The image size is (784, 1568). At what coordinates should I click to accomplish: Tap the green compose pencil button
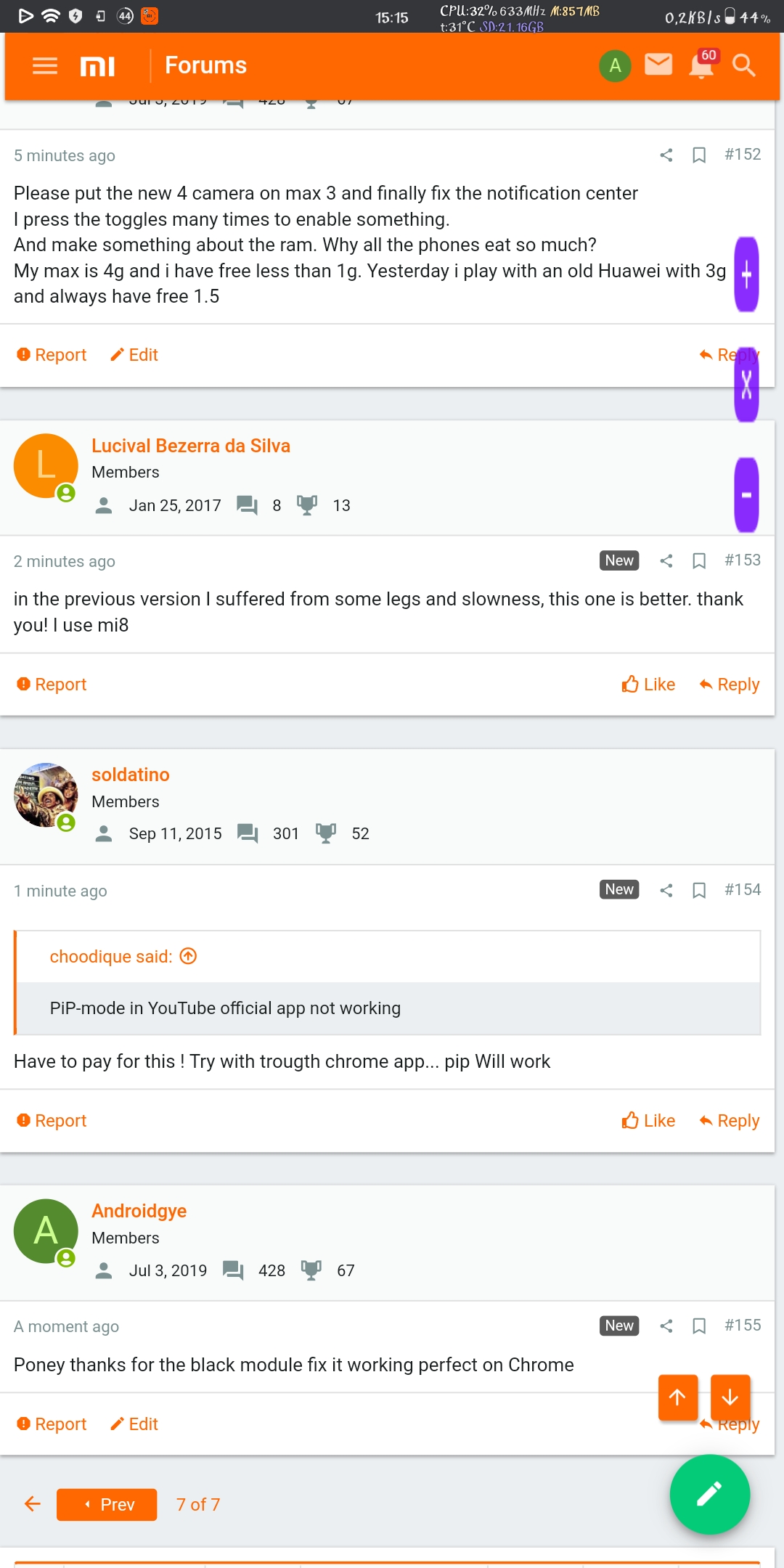click(x=709, y=1494)
